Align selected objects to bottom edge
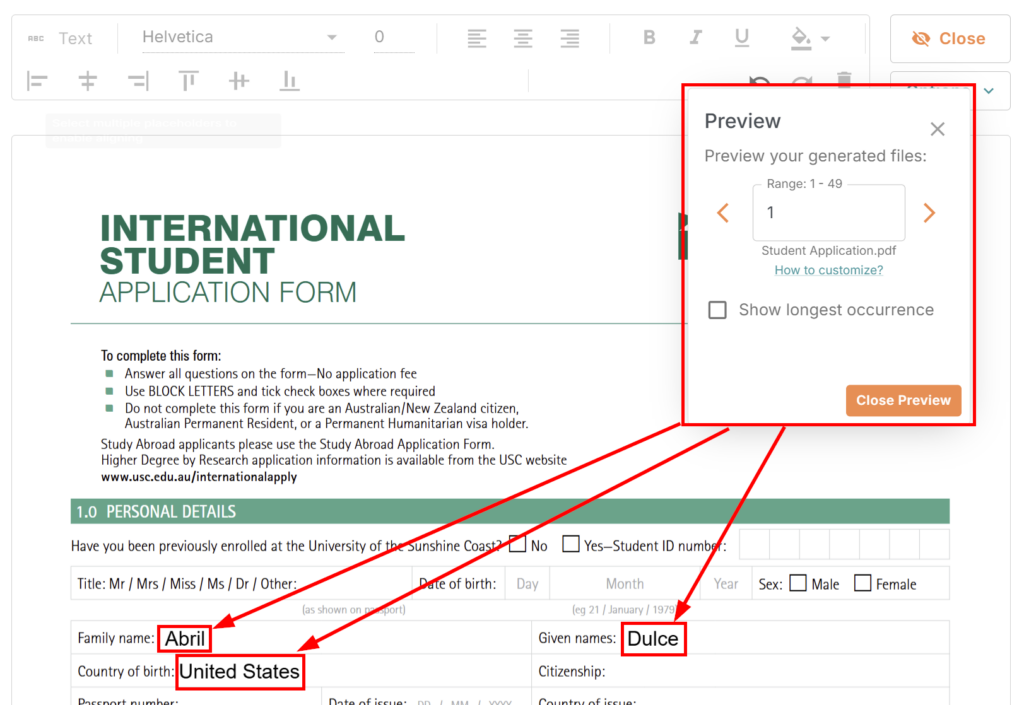The image size is (1024, 705). pos(289,81)
